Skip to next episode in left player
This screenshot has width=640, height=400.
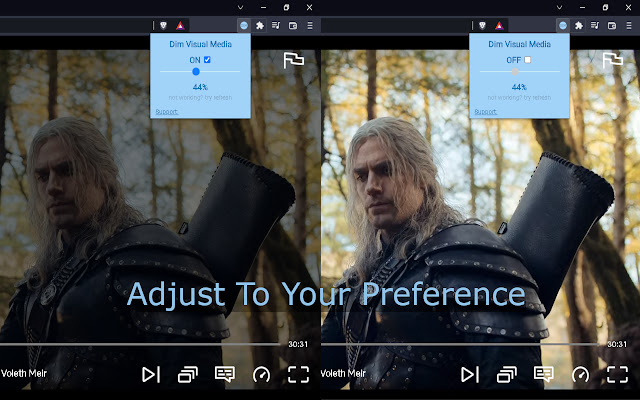tap(151, 374)
